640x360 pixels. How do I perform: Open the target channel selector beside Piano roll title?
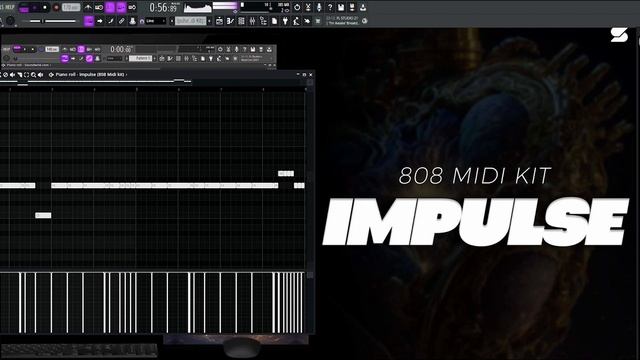click(51, 75)
